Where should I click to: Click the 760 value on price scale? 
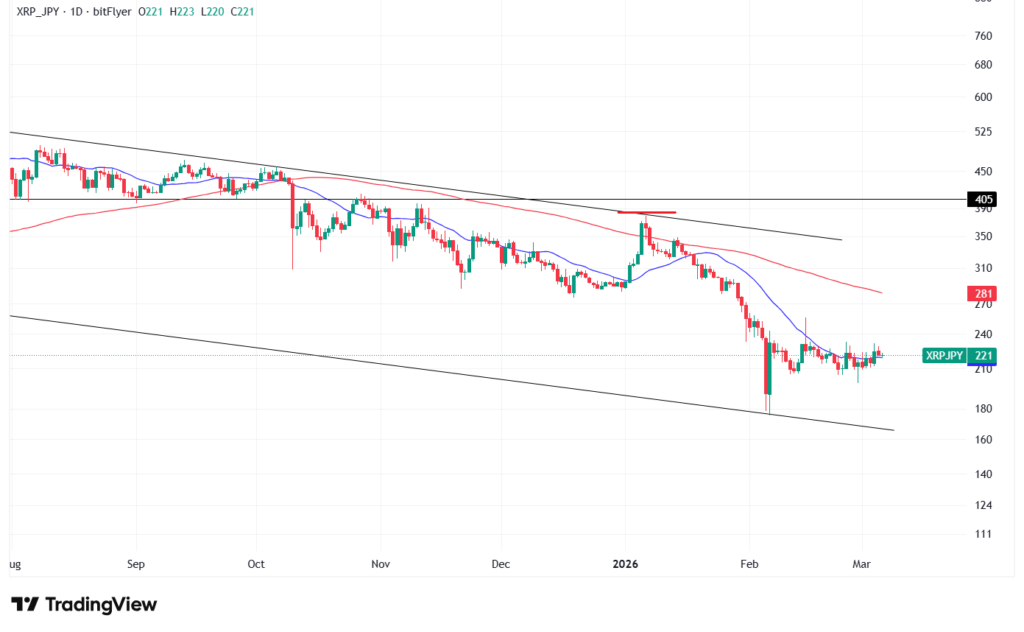pos(981,36)
